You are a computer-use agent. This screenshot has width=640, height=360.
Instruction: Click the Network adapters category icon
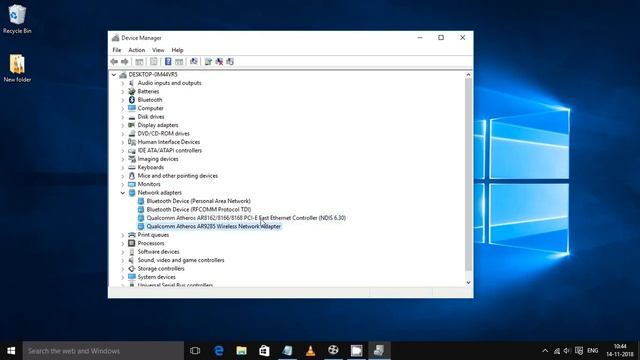pos(131,193)
